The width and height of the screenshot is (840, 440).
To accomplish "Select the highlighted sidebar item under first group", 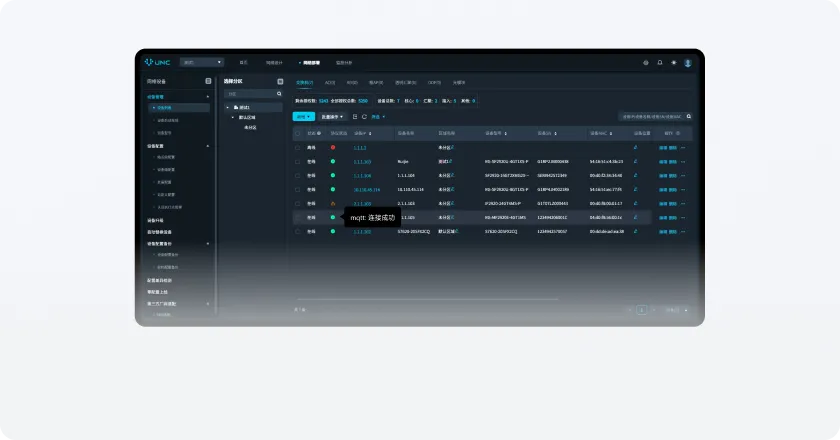I will (x=179, y=108).
